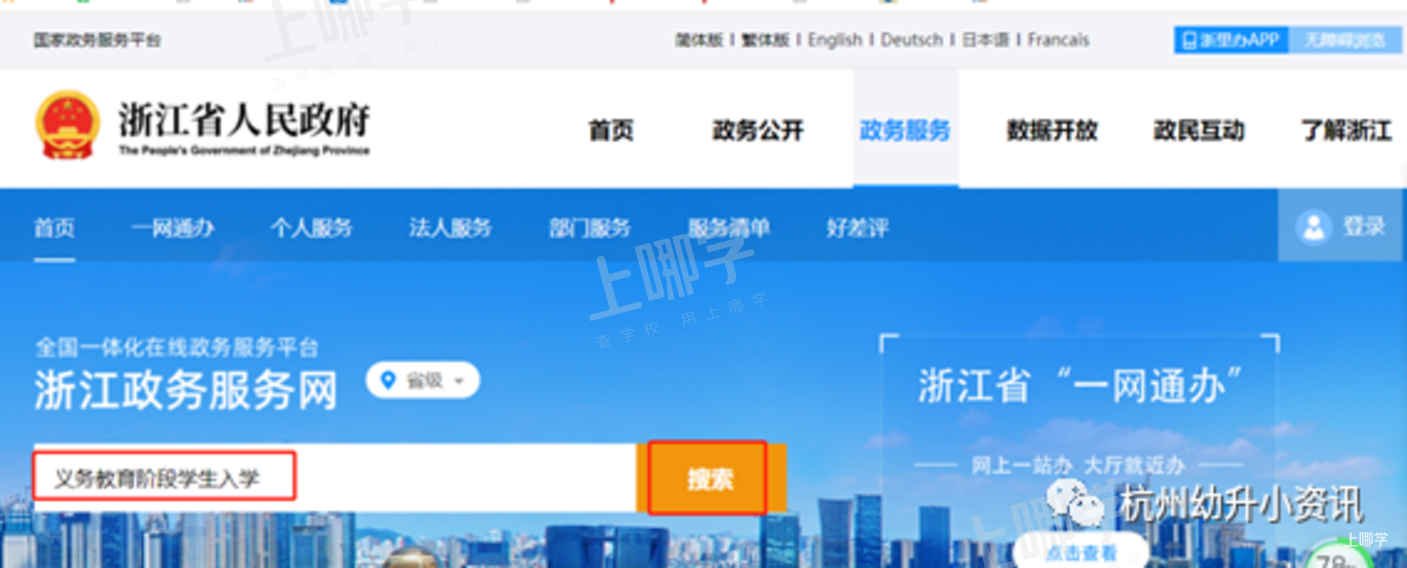Viewport: 1407px width, 568px height.
Task: Open 国家政务服务平台 link
Action: point(97,40)
